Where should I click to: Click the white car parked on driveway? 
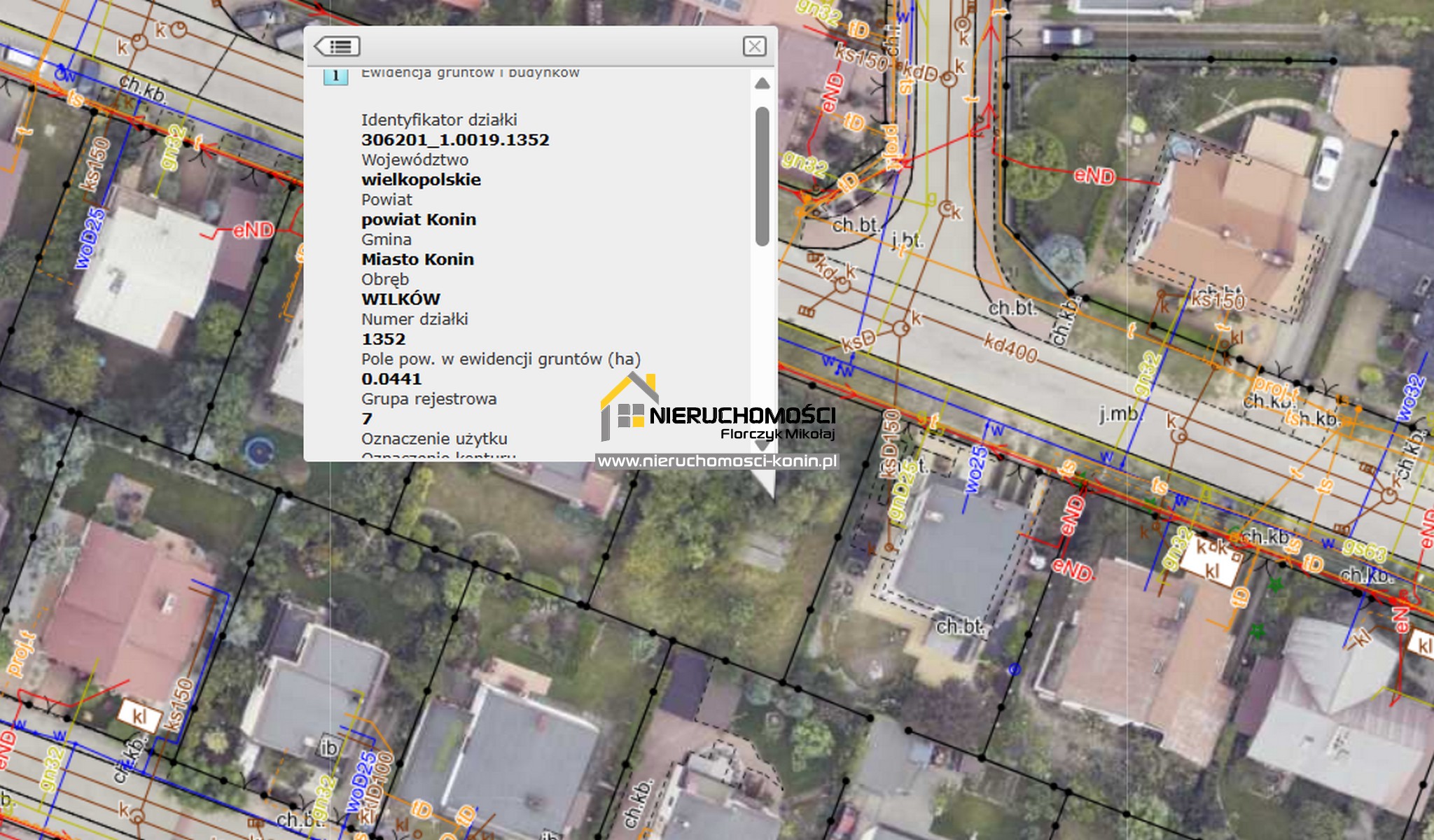tap(1326, 163)
